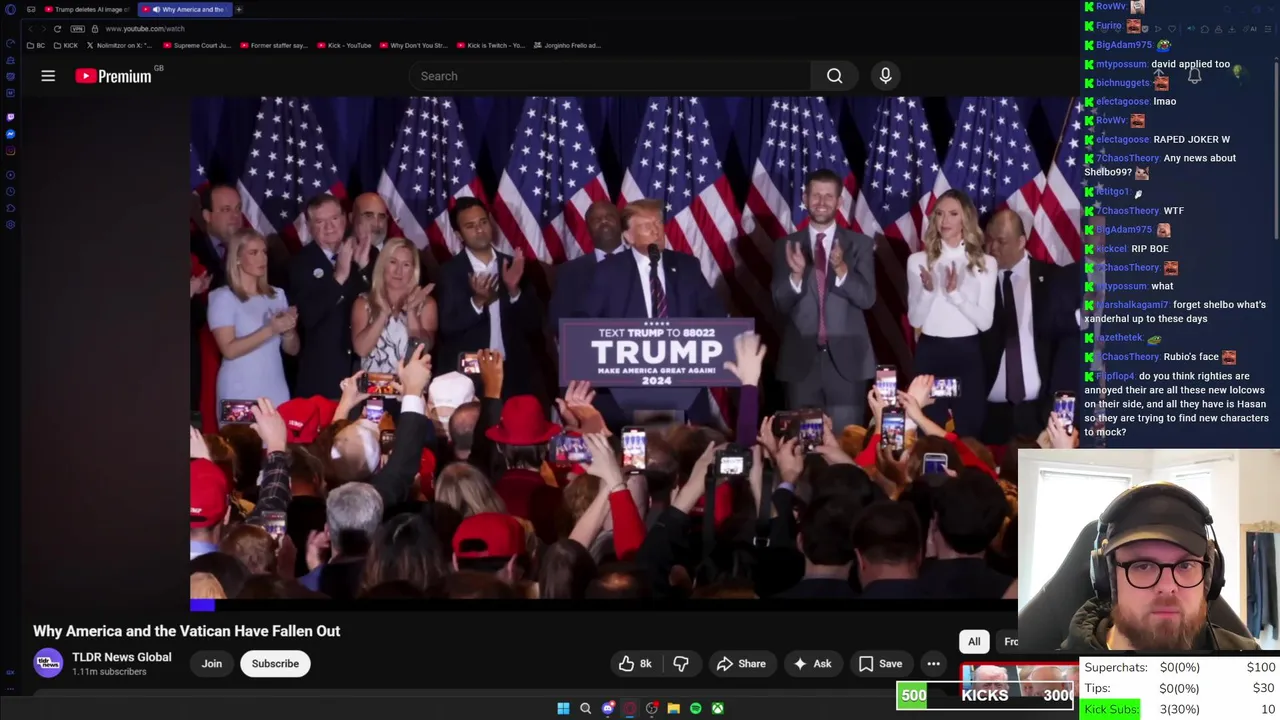Open Instagram in the browser sidebar
1280x720 pixels.
point(10,151)
